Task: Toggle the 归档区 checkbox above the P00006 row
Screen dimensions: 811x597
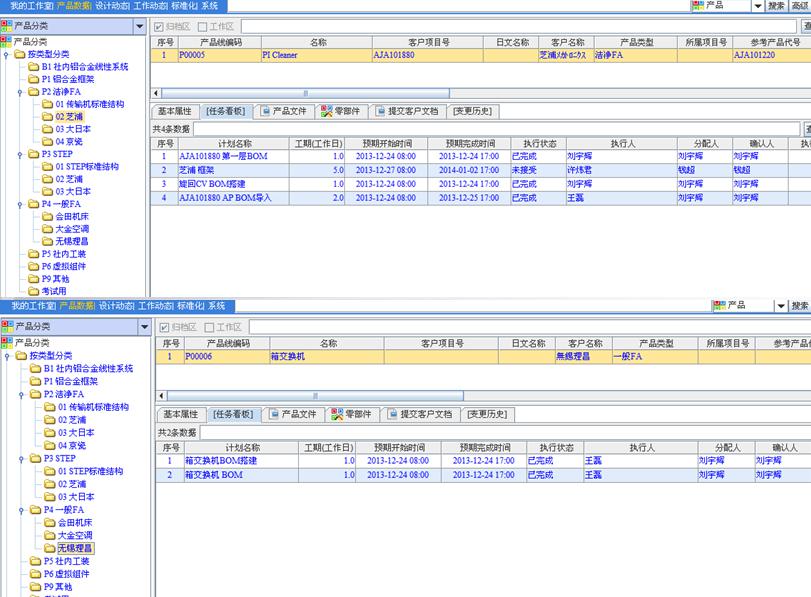Action: (x=166, y=327)
